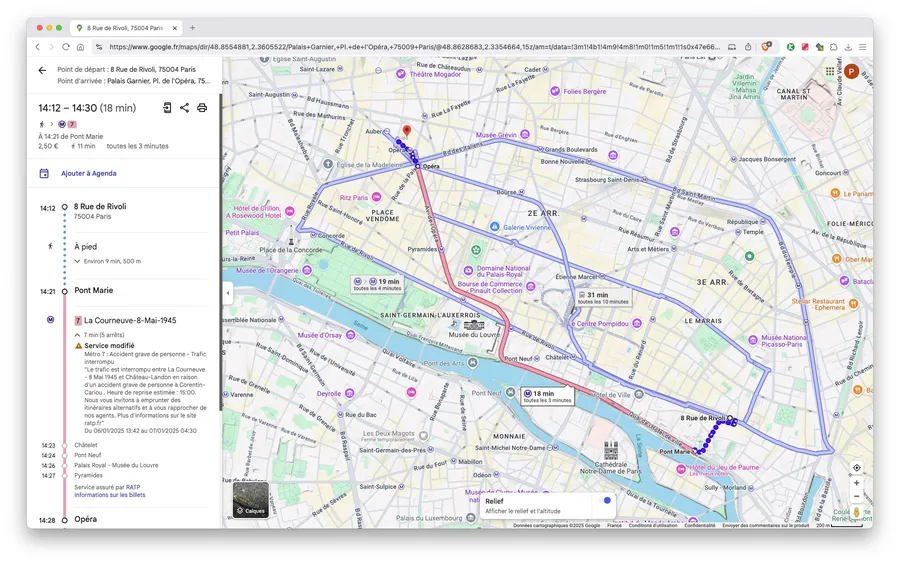Select the '31 min' alternative route label

click(x=603, y=297)
